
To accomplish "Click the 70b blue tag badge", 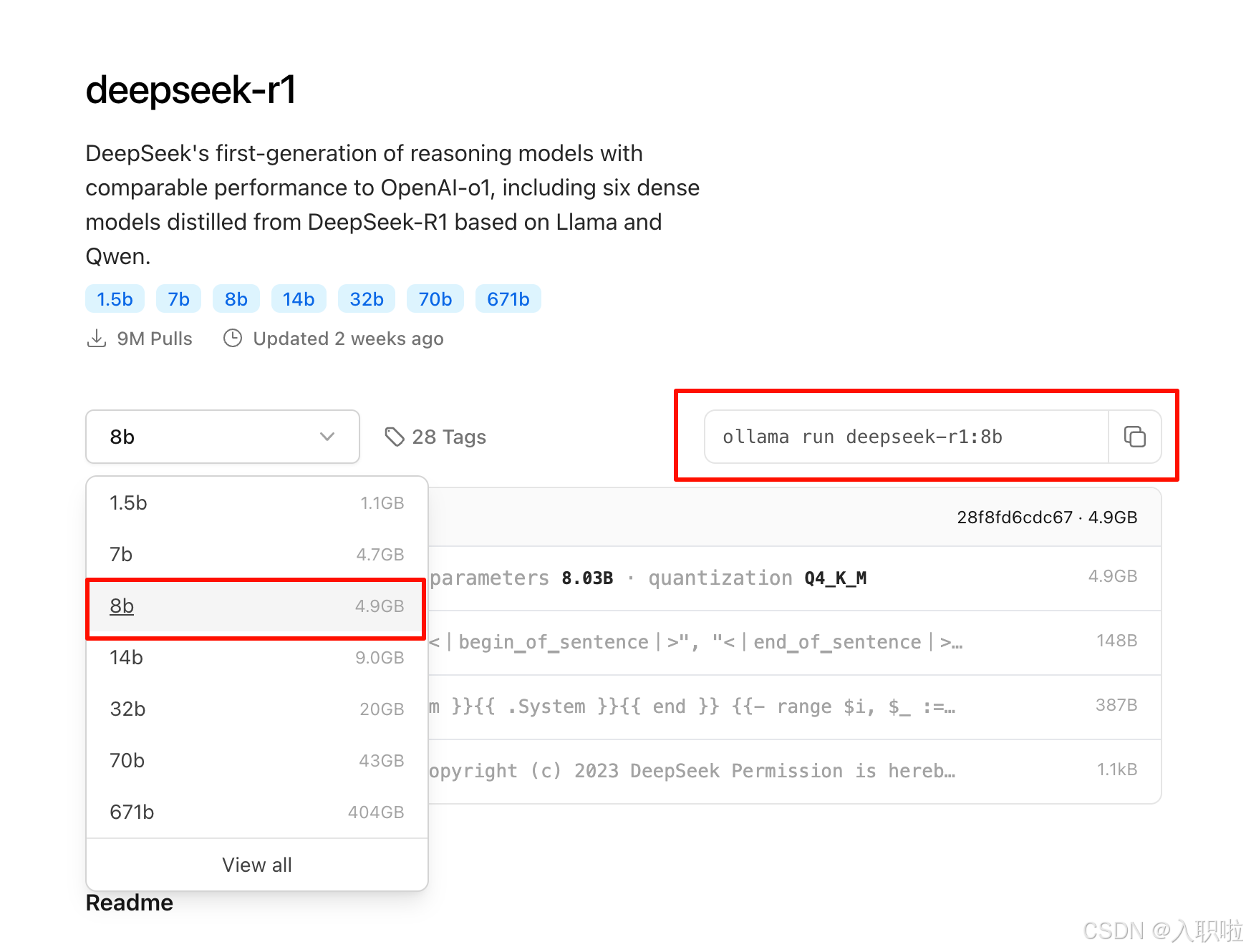I will coord(435,299).
